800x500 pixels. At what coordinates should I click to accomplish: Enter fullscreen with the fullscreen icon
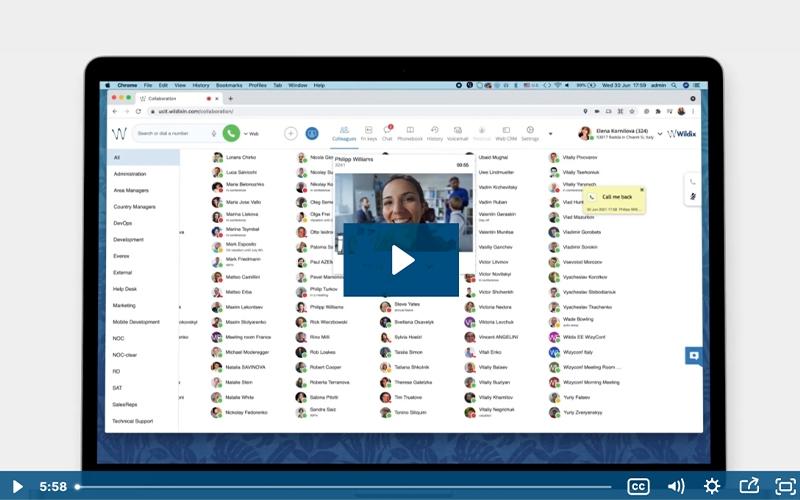click(x=786, y=486)
